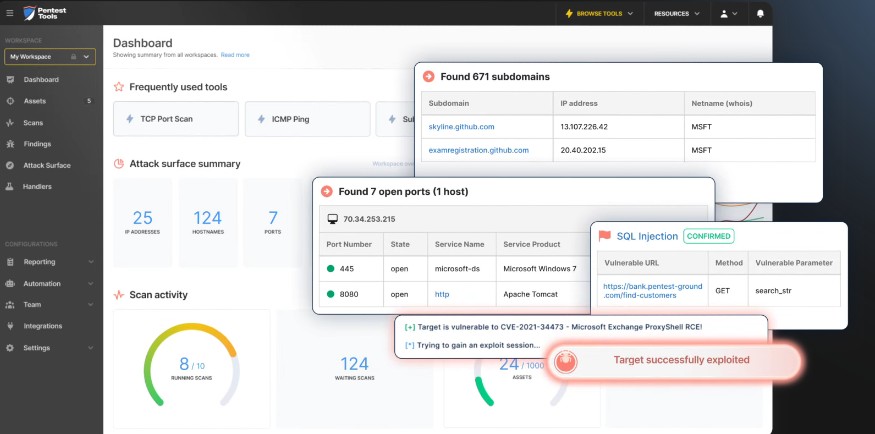Click the lightning icon in Browse Tools
The width and height of the screenshot is (875, 434).
pos(569,13)
